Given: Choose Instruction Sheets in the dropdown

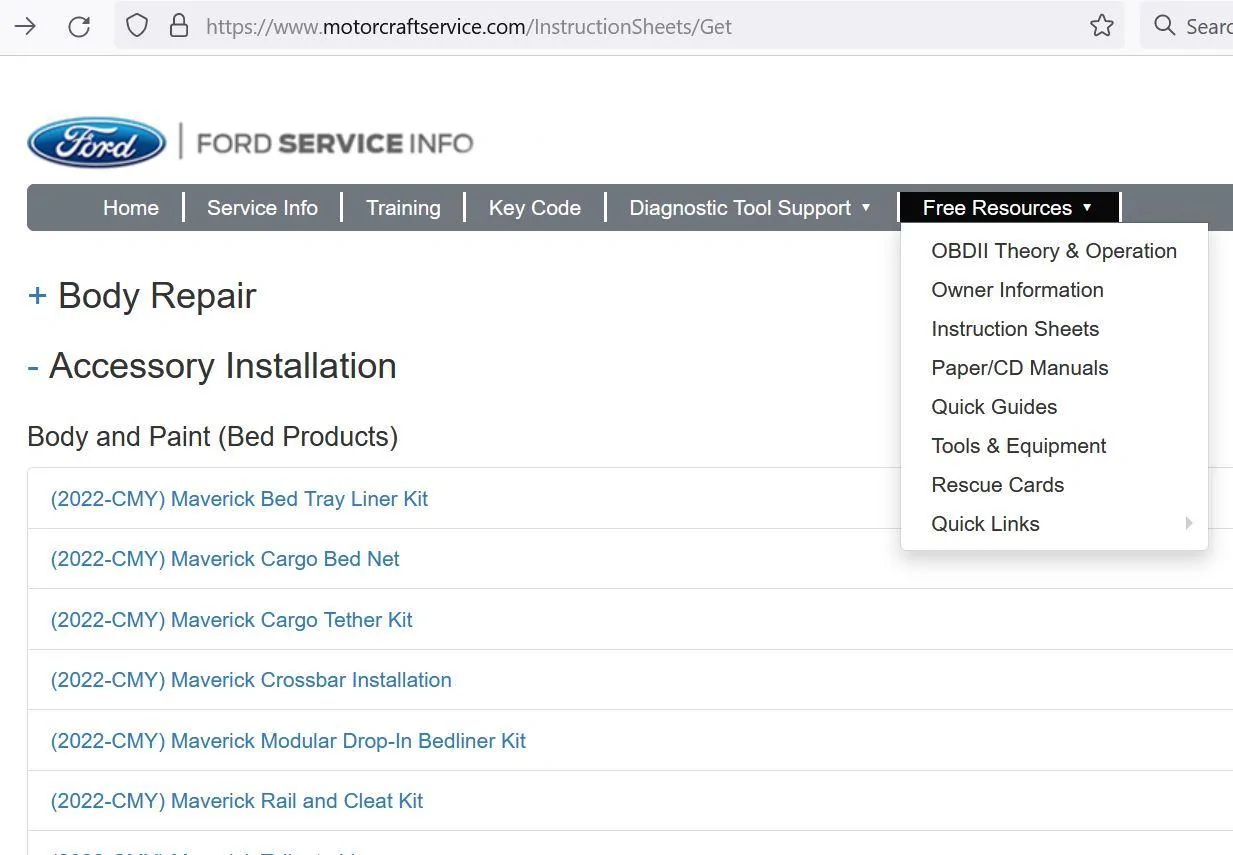Looking at the screenshot, I should click(1015, 329).
